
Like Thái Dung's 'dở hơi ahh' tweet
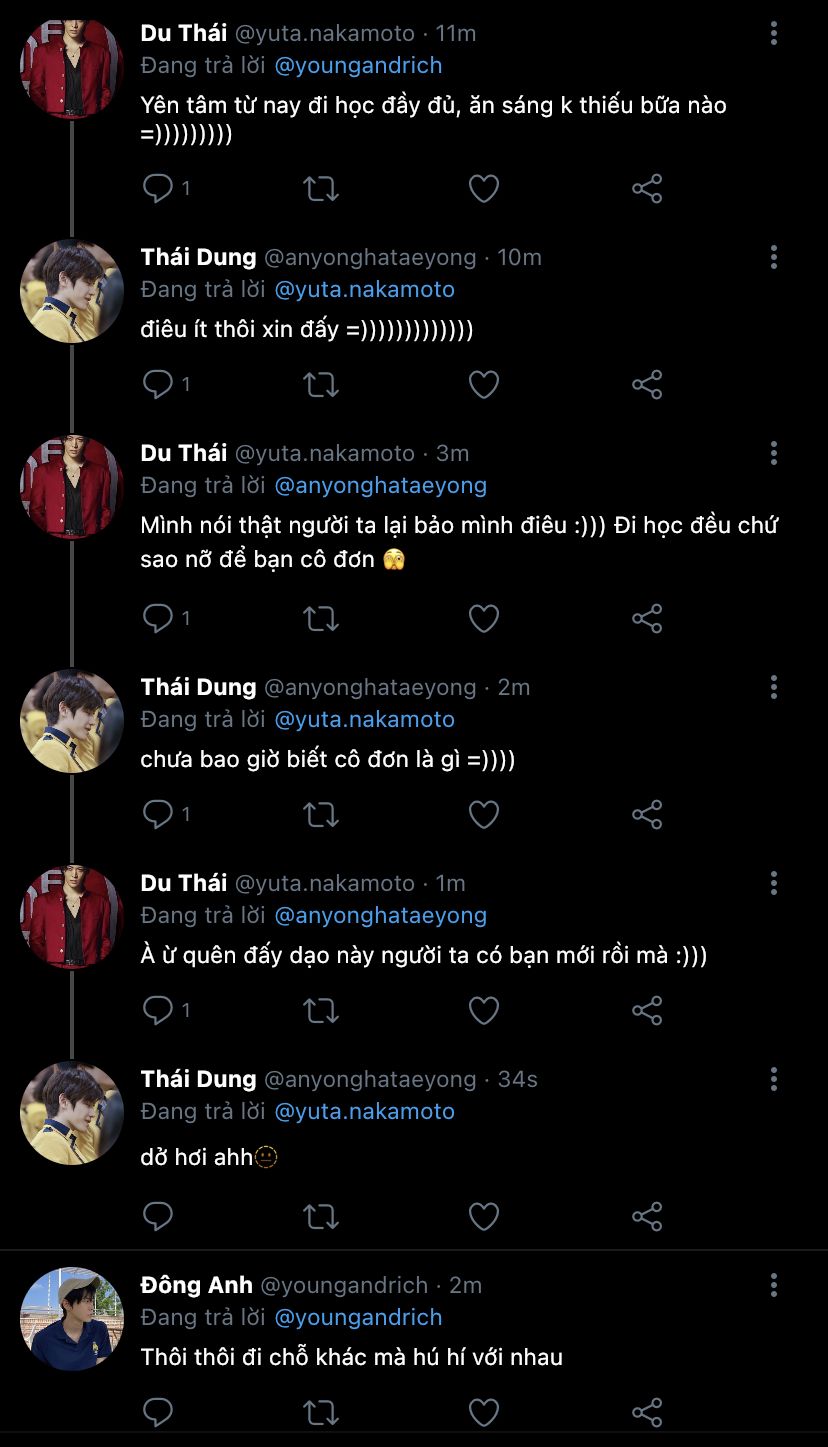point(484,1216)
